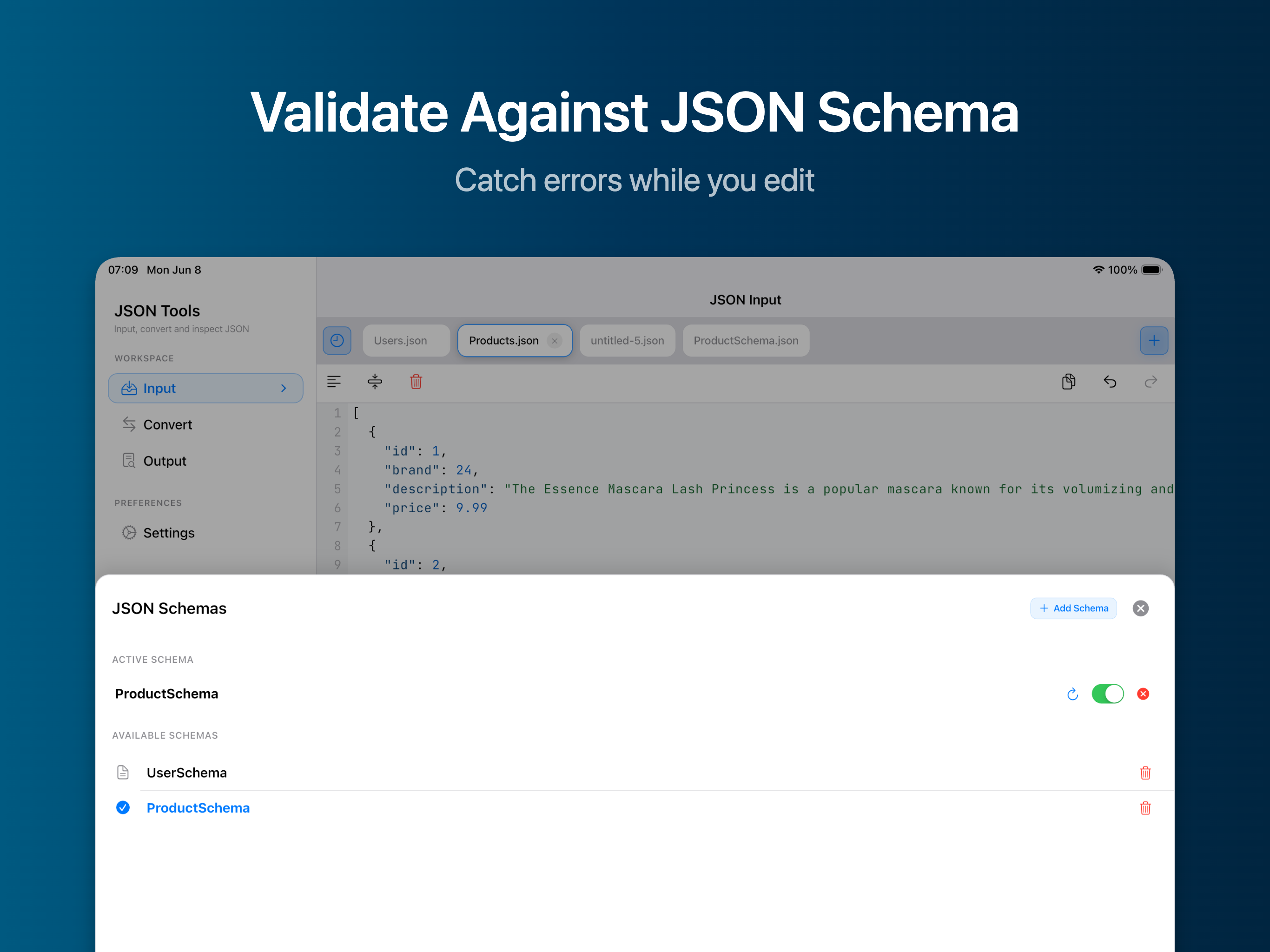
Task: Click the JSON Tools sidebar title
Action: click(x=157, y=311)
